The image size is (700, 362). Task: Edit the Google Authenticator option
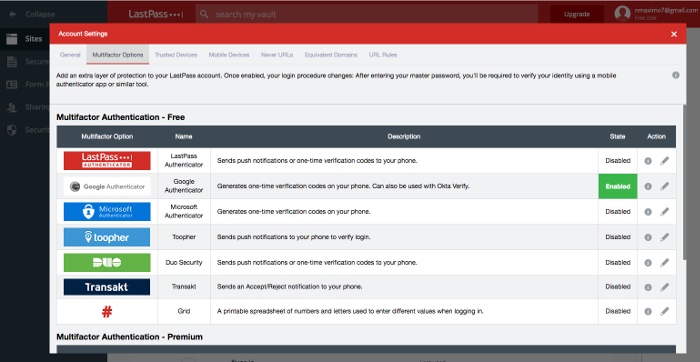[665, 186]
